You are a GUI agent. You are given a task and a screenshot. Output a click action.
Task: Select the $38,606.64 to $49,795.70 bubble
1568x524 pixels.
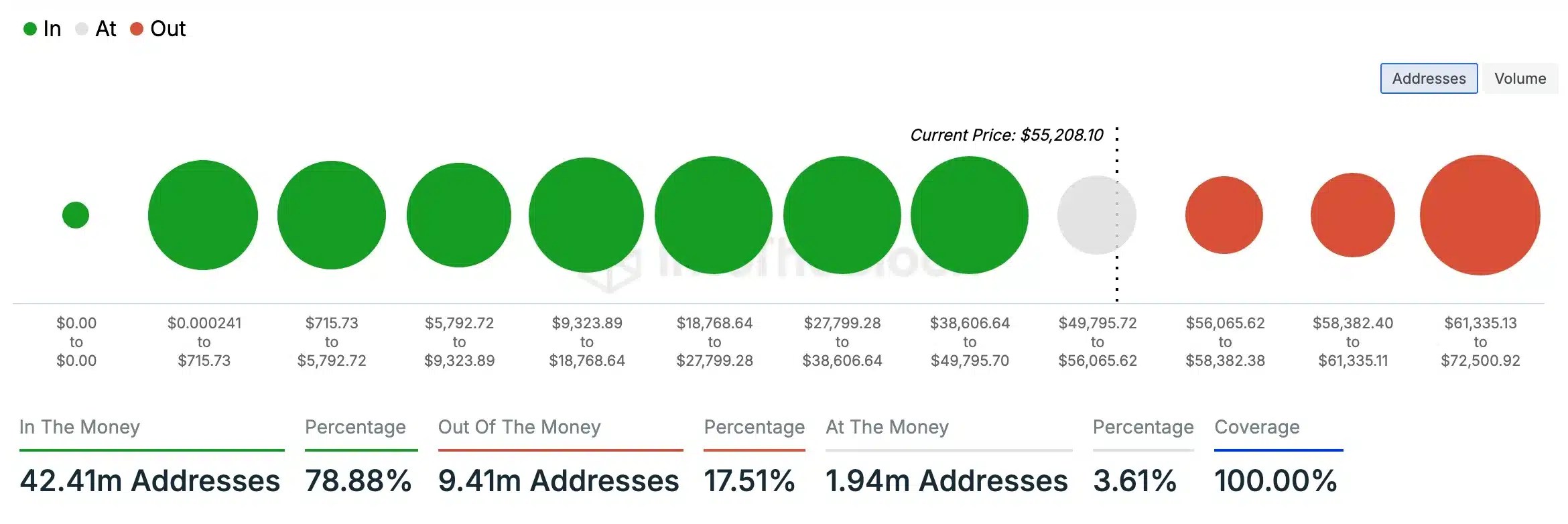970,215
